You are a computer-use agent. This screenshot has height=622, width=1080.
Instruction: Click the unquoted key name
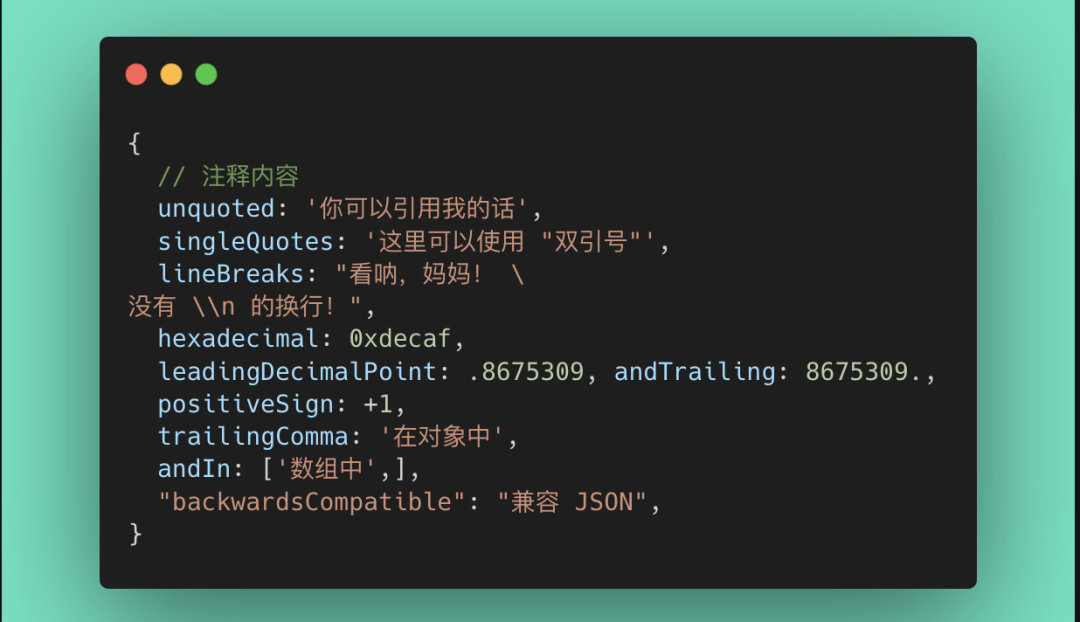tap(215, 209)
